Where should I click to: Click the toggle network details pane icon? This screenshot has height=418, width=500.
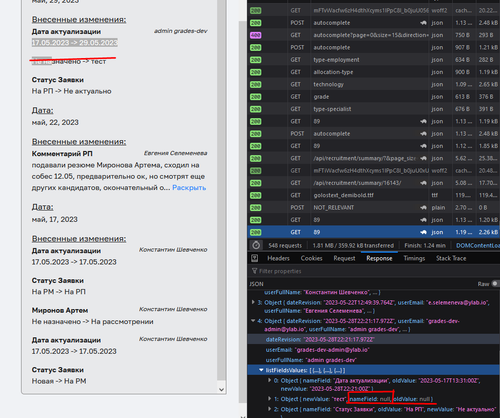click(255, 258)
